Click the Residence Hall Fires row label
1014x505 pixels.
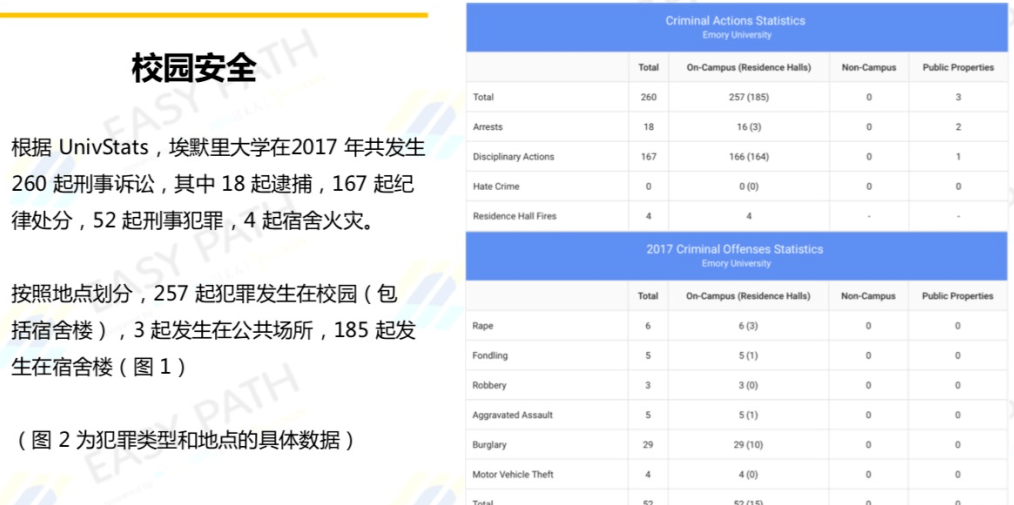click(x=515, y=216)
